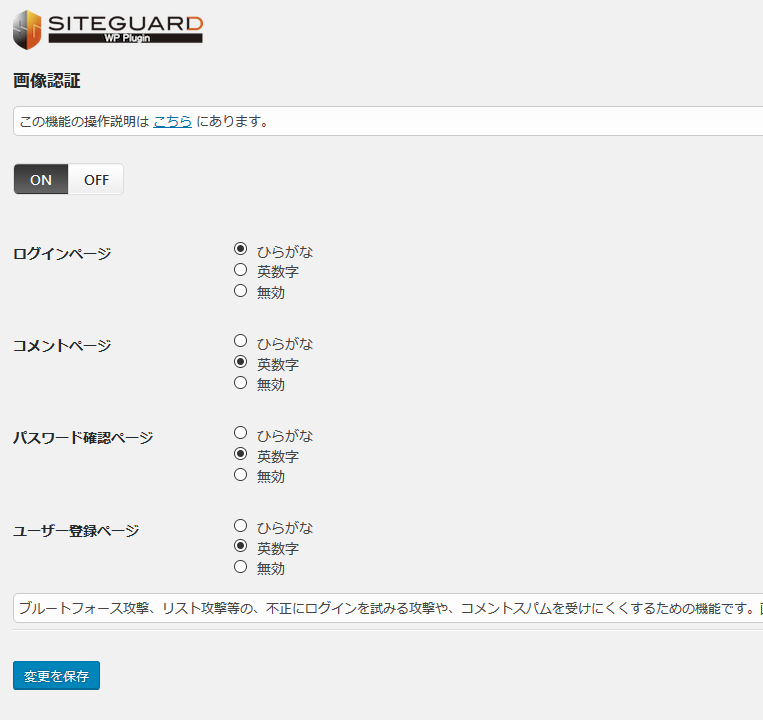Viewport: 763px width, 720px height.
Task: Click the コメントページ label
Action: point(62,345)
